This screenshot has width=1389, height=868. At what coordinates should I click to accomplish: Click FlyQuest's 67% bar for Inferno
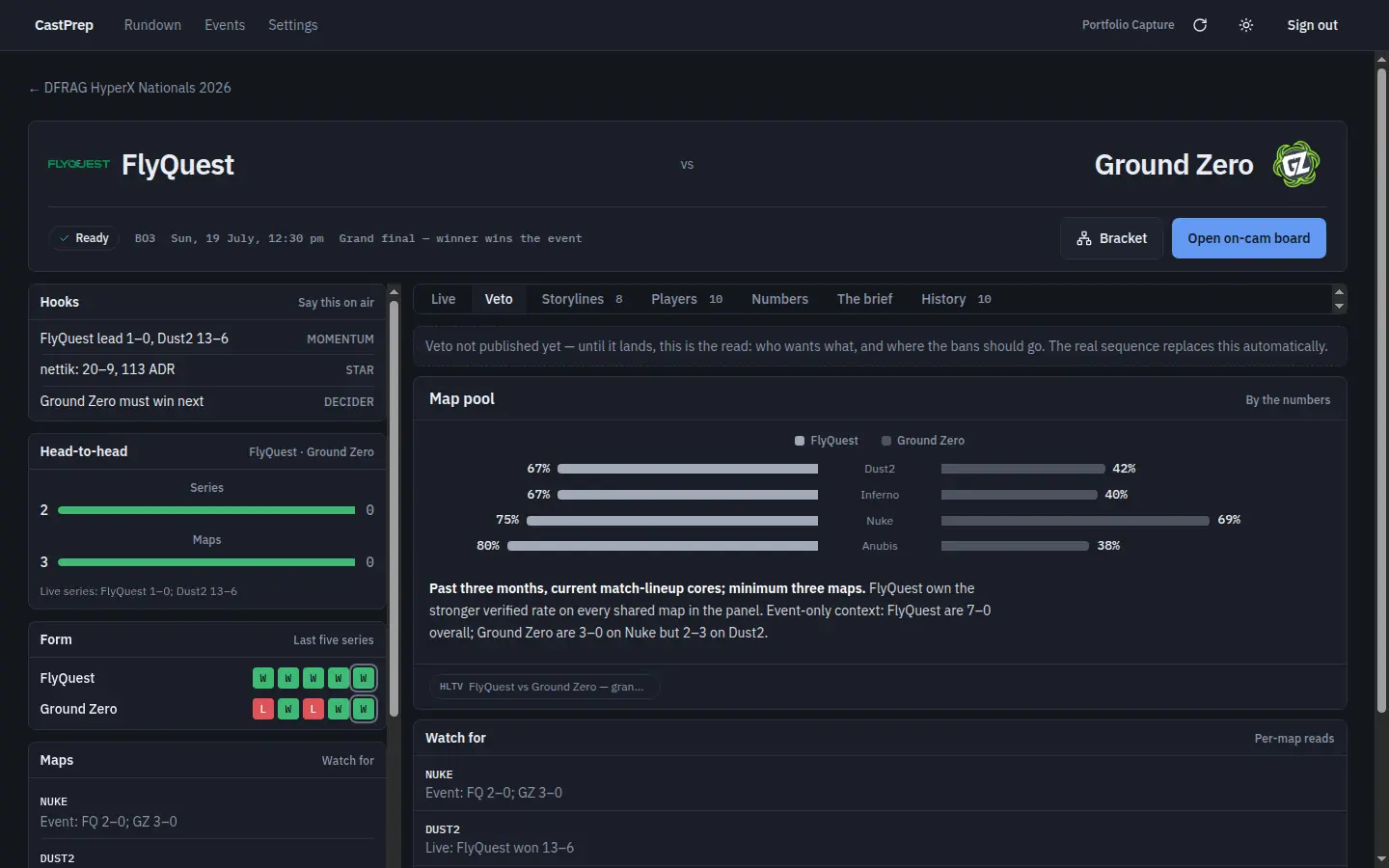(x=688, y=495)
